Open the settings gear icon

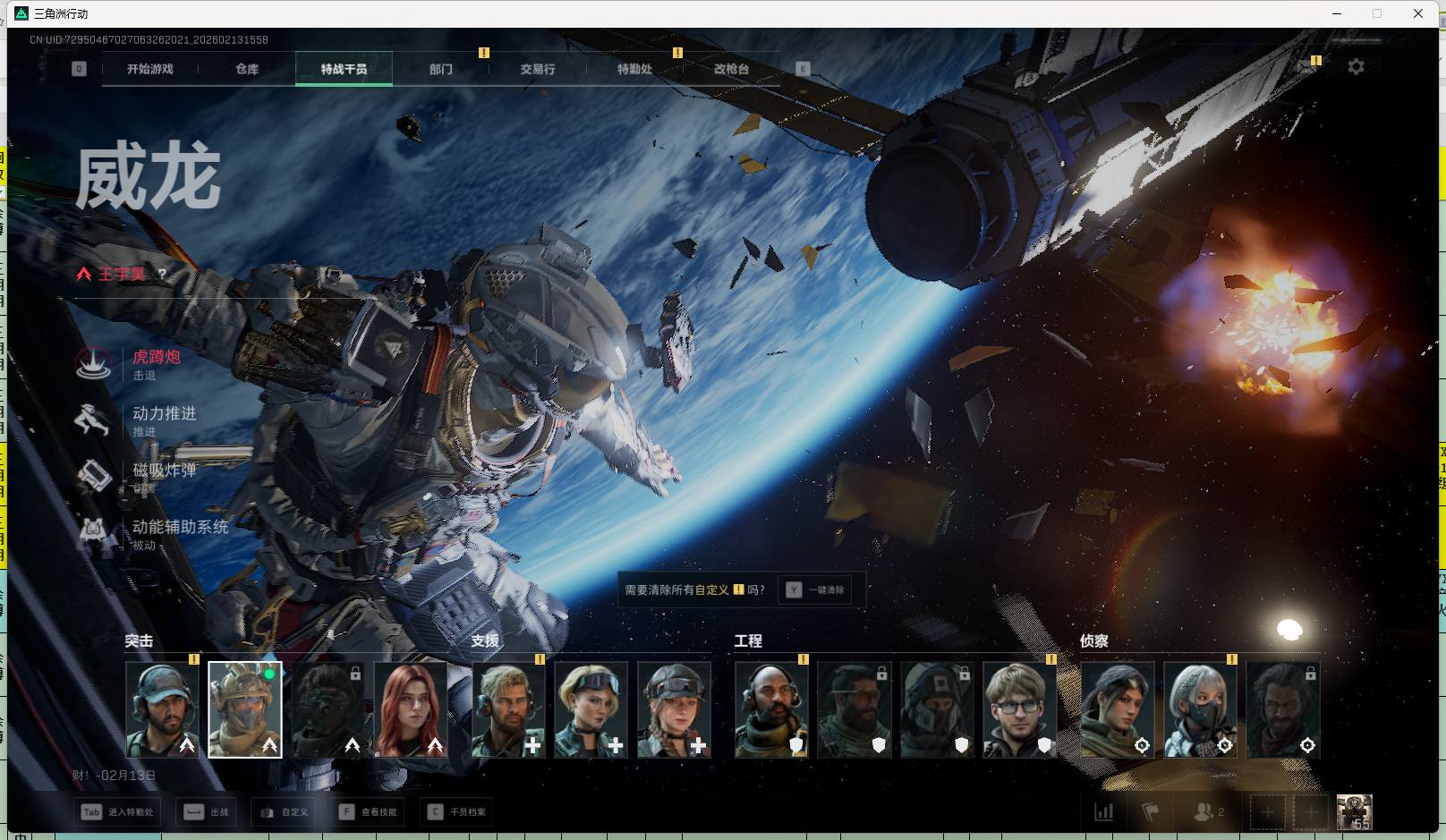(1356, 67)
